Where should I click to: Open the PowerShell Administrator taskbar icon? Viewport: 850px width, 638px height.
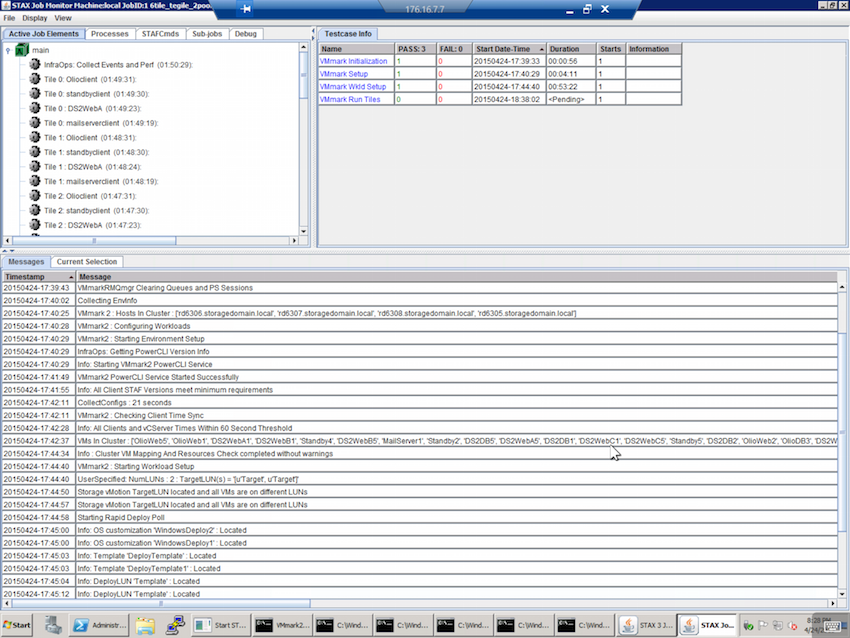pos(100,625)
